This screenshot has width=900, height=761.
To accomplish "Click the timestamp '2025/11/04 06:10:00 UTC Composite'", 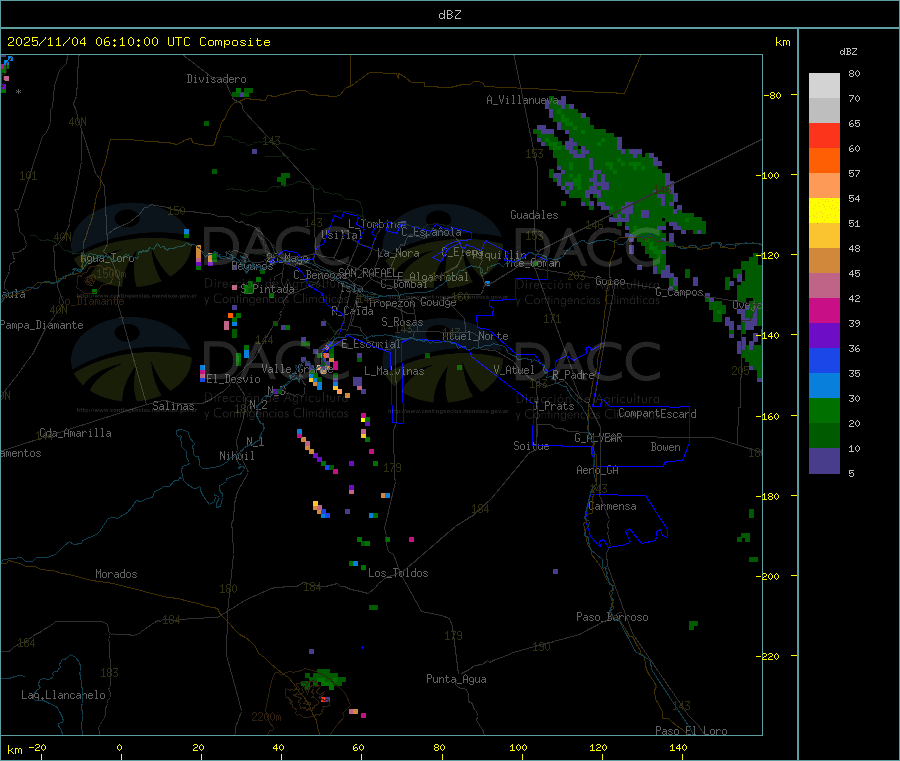I will pyautogui.click(x=138, y=42).
